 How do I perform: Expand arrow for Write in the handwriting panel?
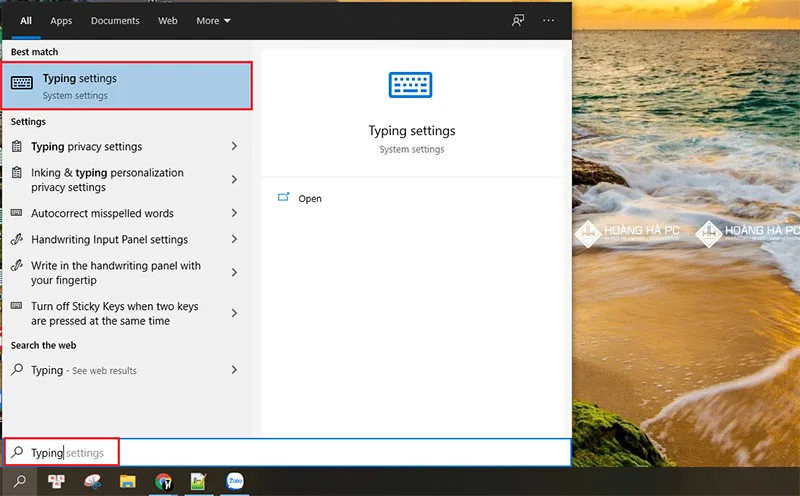point(234,272)
